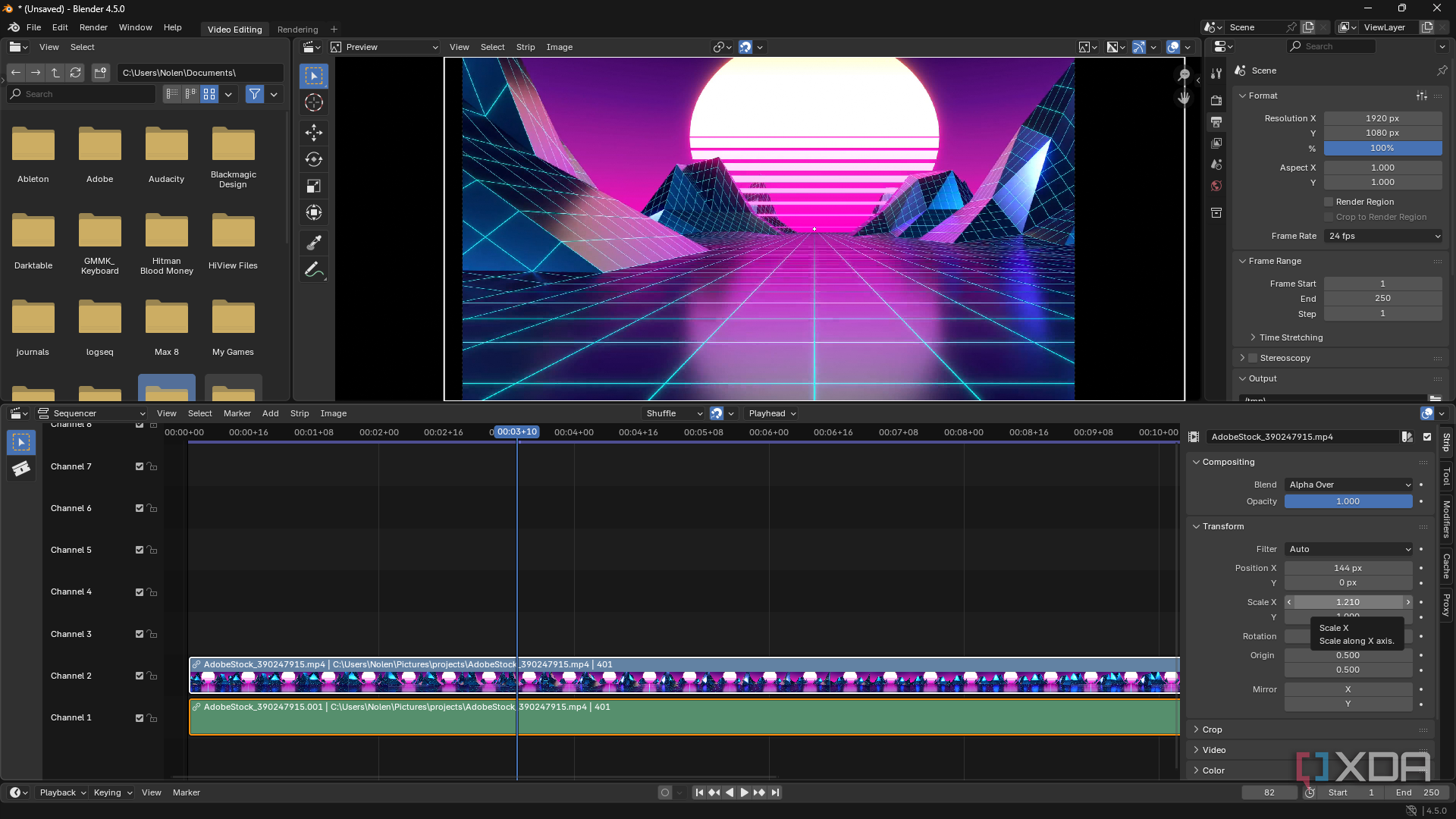Select the Rotate tool in preview toolbar
This screenshot has width=1456, height=819.
click(x=314, y=159)
